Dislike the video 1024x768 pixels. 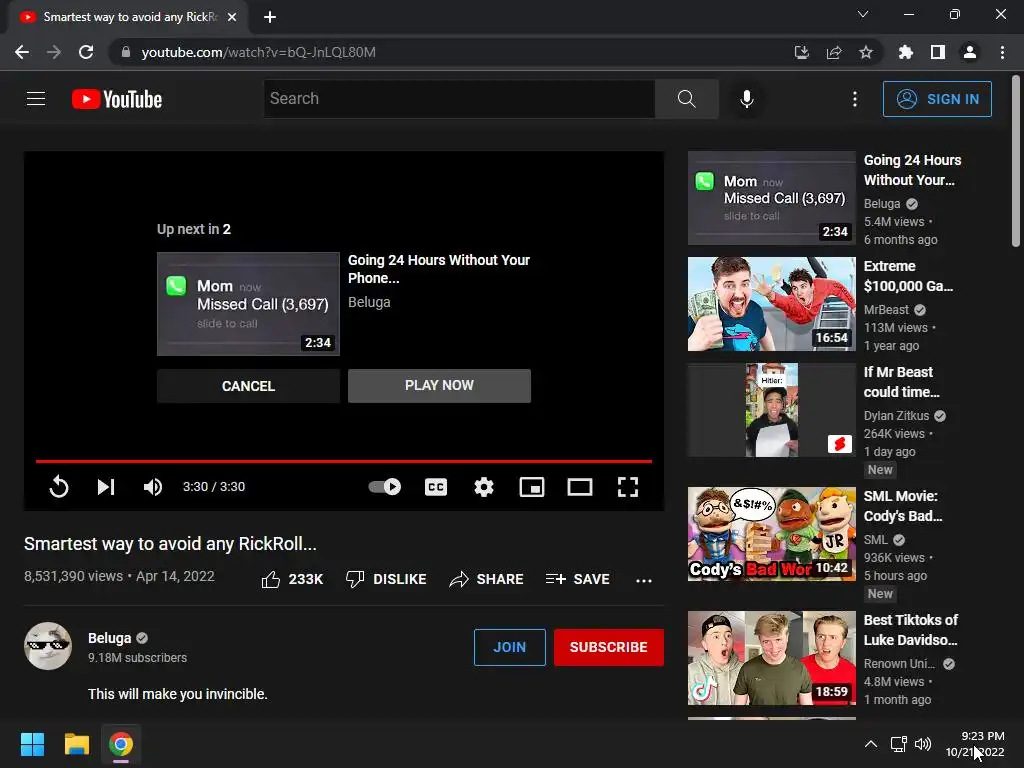point(386,579)
